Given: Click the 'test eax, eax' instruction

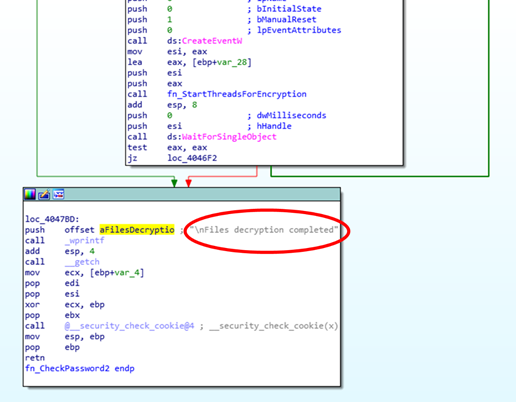Looking at the screenshot, I should (x=167, y=147).
